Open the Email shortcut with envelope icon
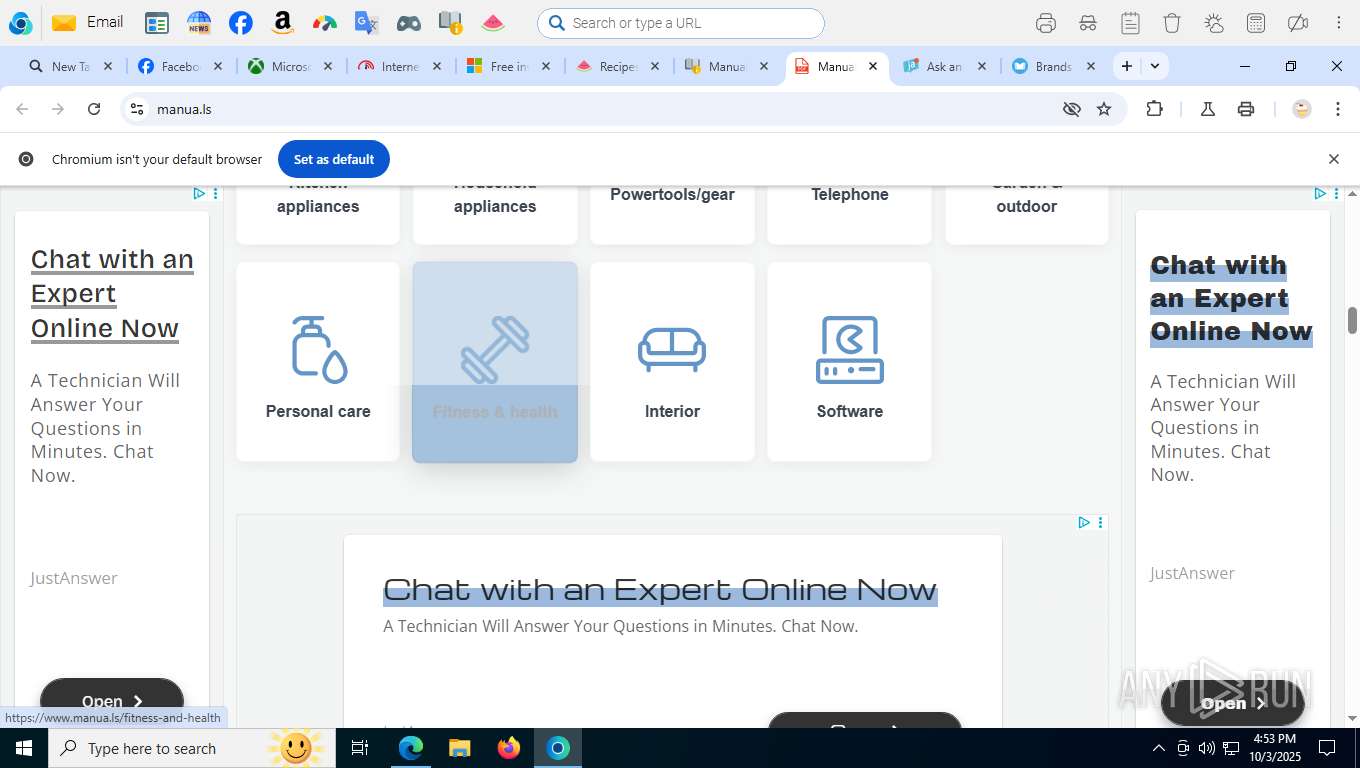The image size is (1360, 768). tap(88, 22)
